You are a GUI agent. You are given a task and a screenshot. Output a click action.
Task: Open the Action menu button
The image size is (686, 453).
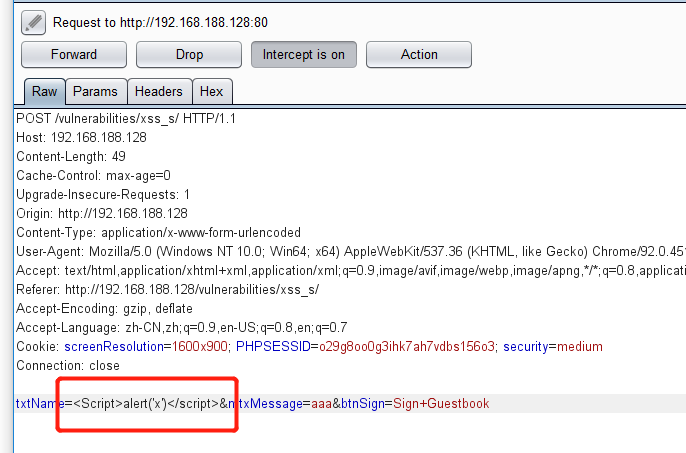point(419,55)
